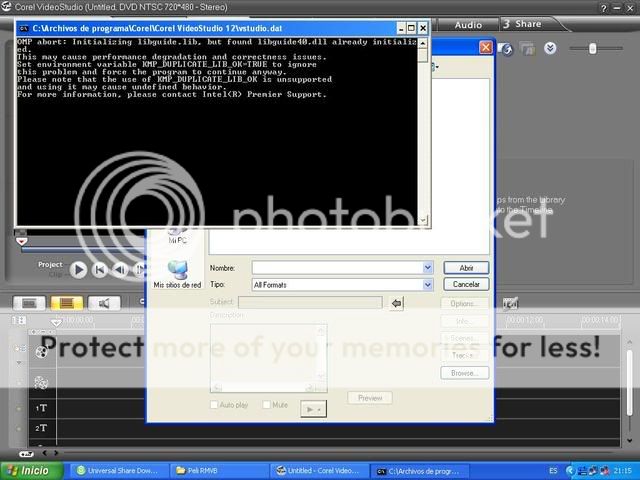
Task: Click the timeline playhead marker
Action: 56,323
